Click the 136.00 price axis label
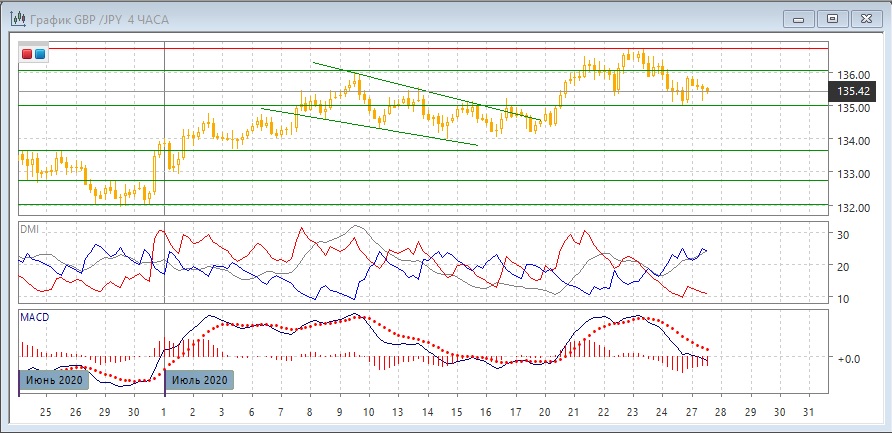The height and width of the screenshot is (433, 892). tap(851, 75)
